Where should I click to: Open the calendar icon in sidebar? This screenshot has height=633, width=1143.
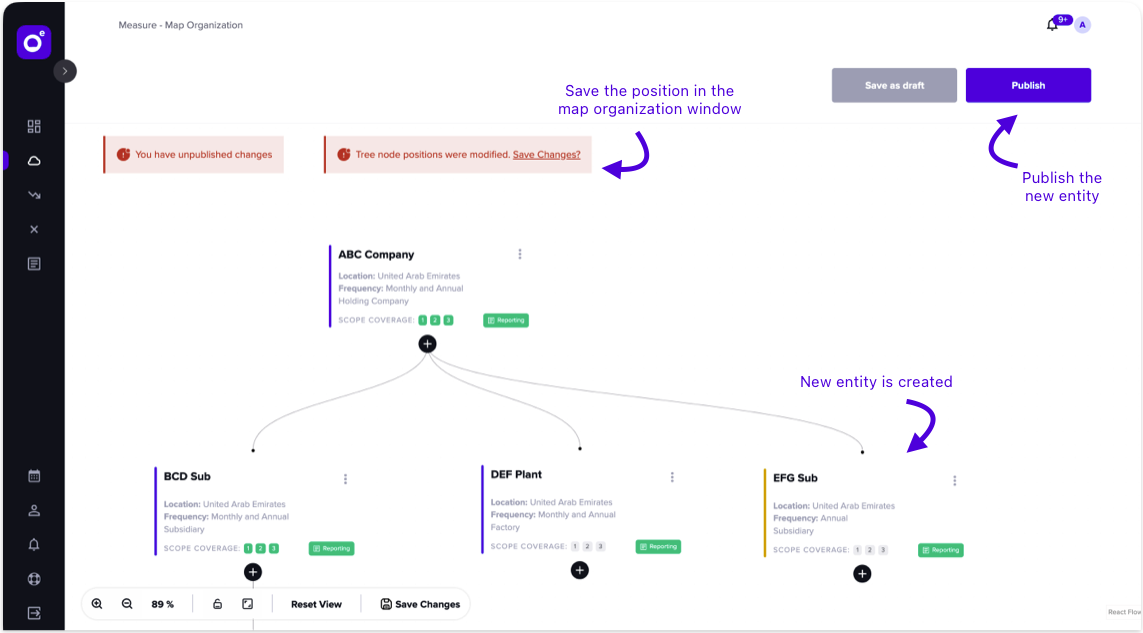(34, 476)
